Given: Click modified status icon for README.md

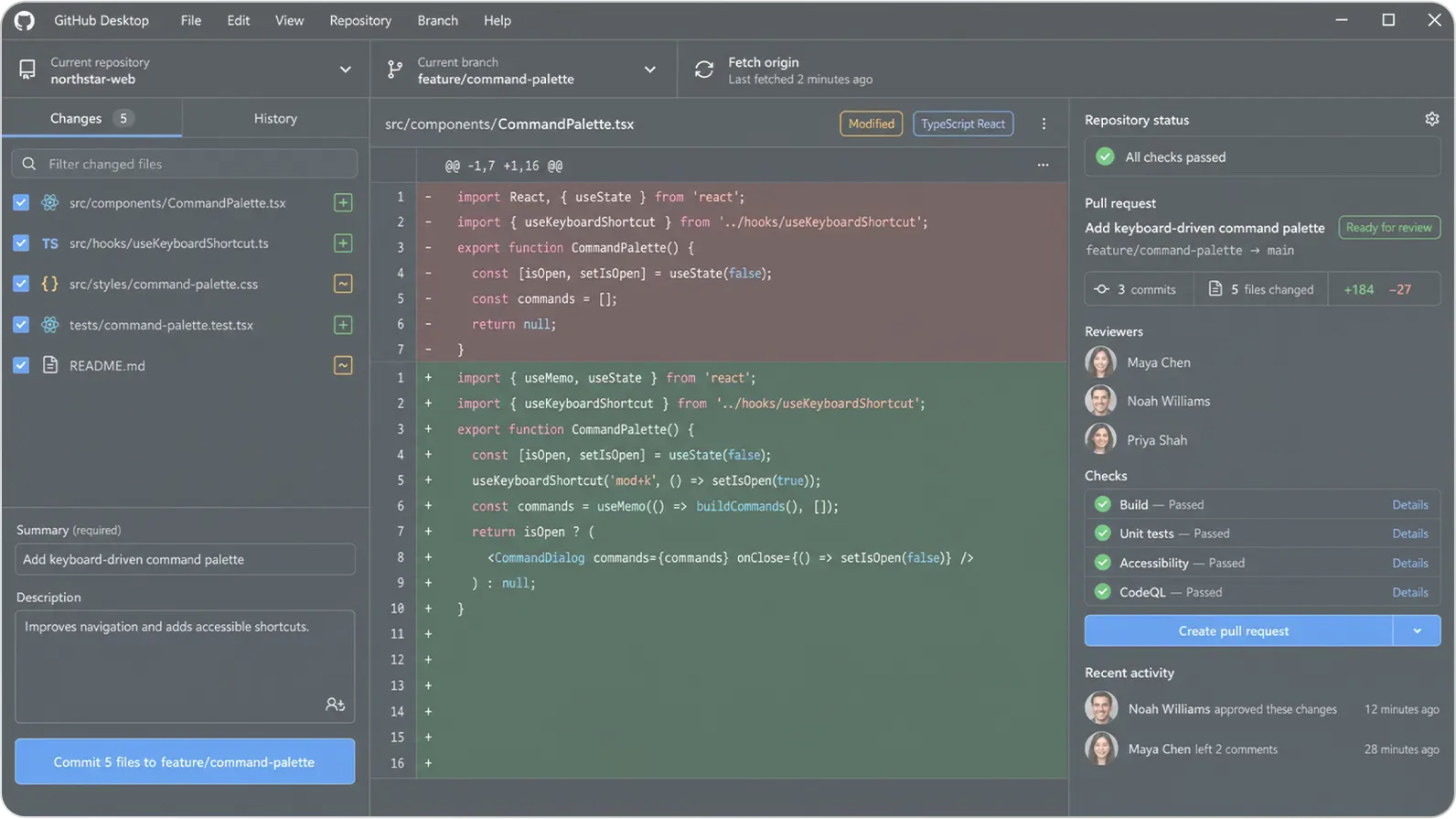Looking at the screenshot, I should pyautogui.click(x=343, y=365).
